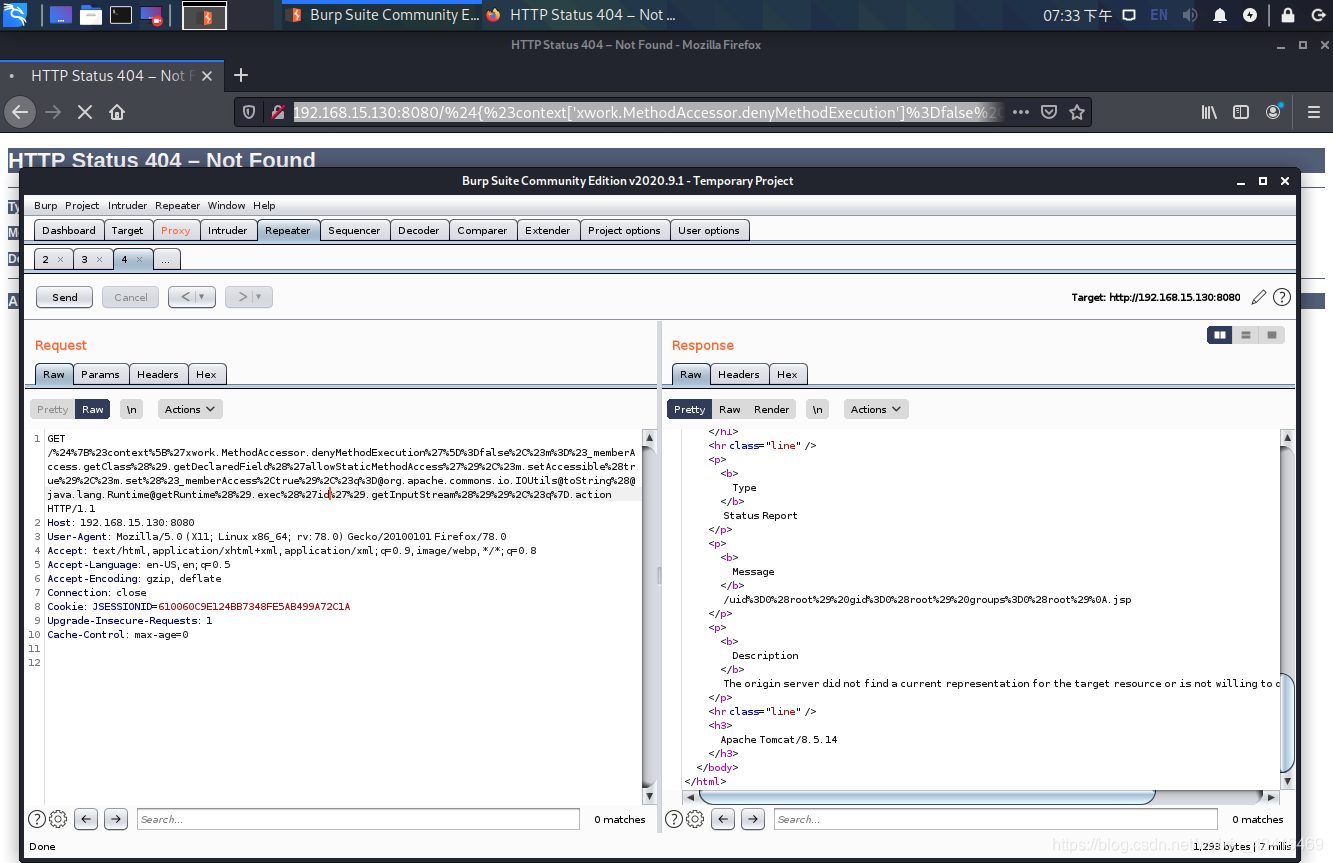Open the Kali Linux applications menu
This screenshot has height=863, width=1333.
point(15,15)
